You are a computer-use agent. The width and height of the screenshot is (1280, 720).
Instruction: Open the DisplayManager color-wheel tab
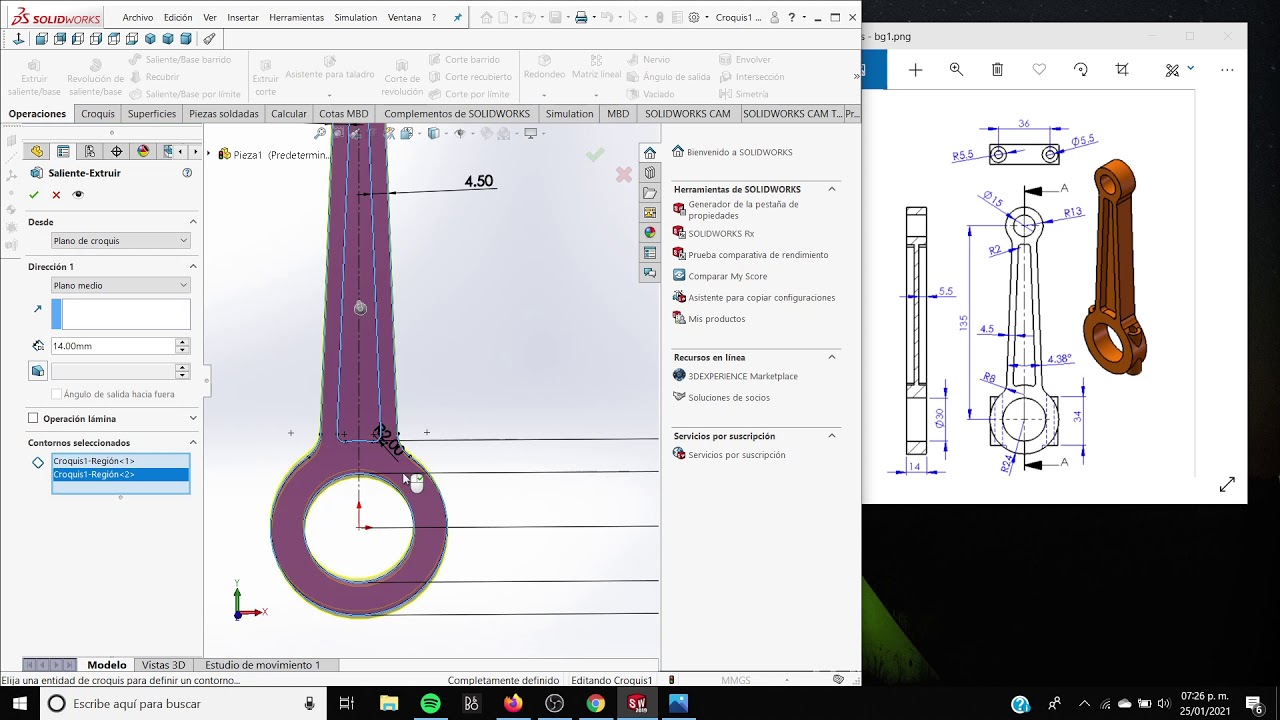point(143,152)
